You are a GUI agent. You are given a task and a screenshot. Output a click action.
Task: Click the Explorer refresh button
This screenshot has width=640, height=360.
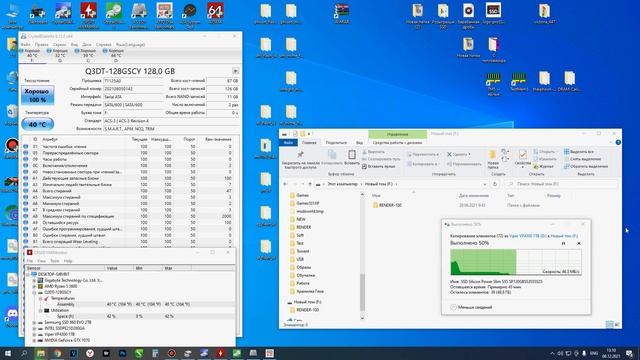coord(495,184)
